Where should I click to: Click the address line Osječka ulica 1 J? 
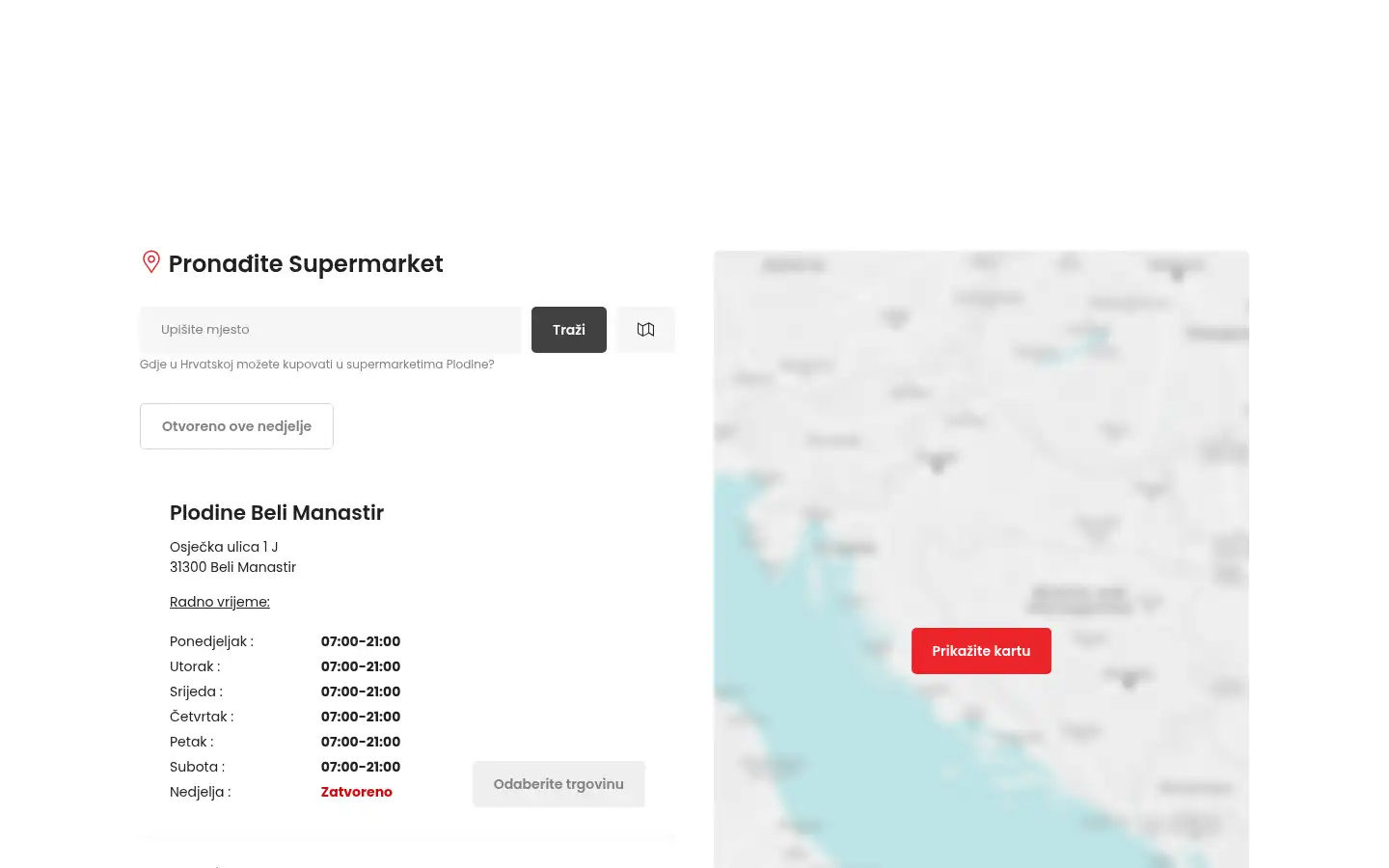coord(224,547)
